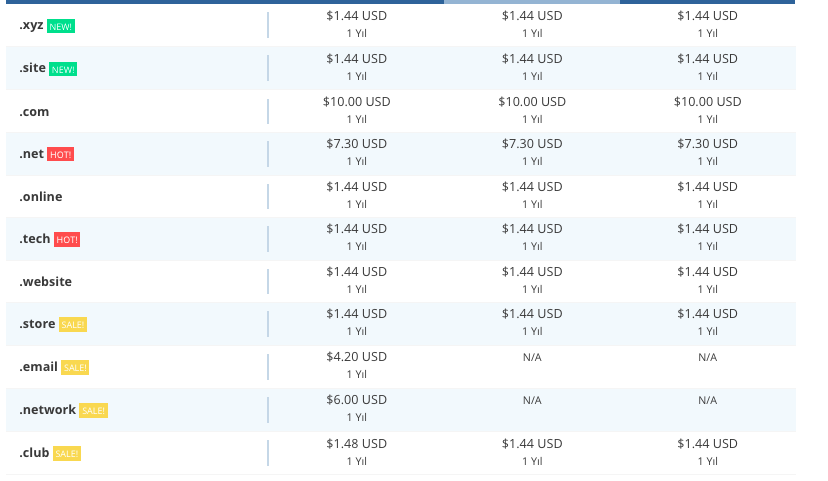Viewport: 828px width, 481px height.
Task: Select the .network domain label text
Action: click(x=47, y=410)
